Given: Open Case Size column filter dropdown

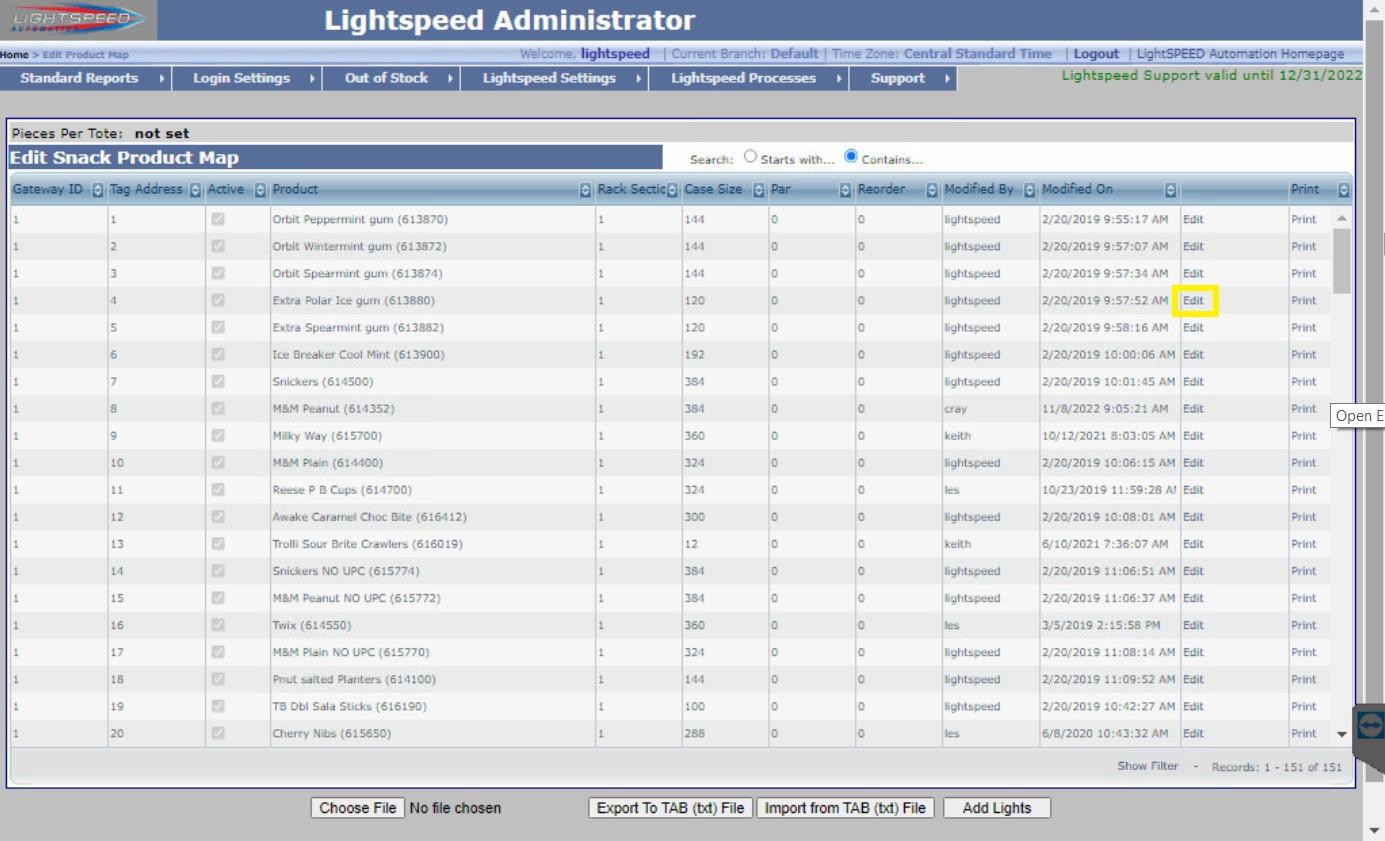Looking at the screenshot, I should pyautogui.click(x=758, y=190).
